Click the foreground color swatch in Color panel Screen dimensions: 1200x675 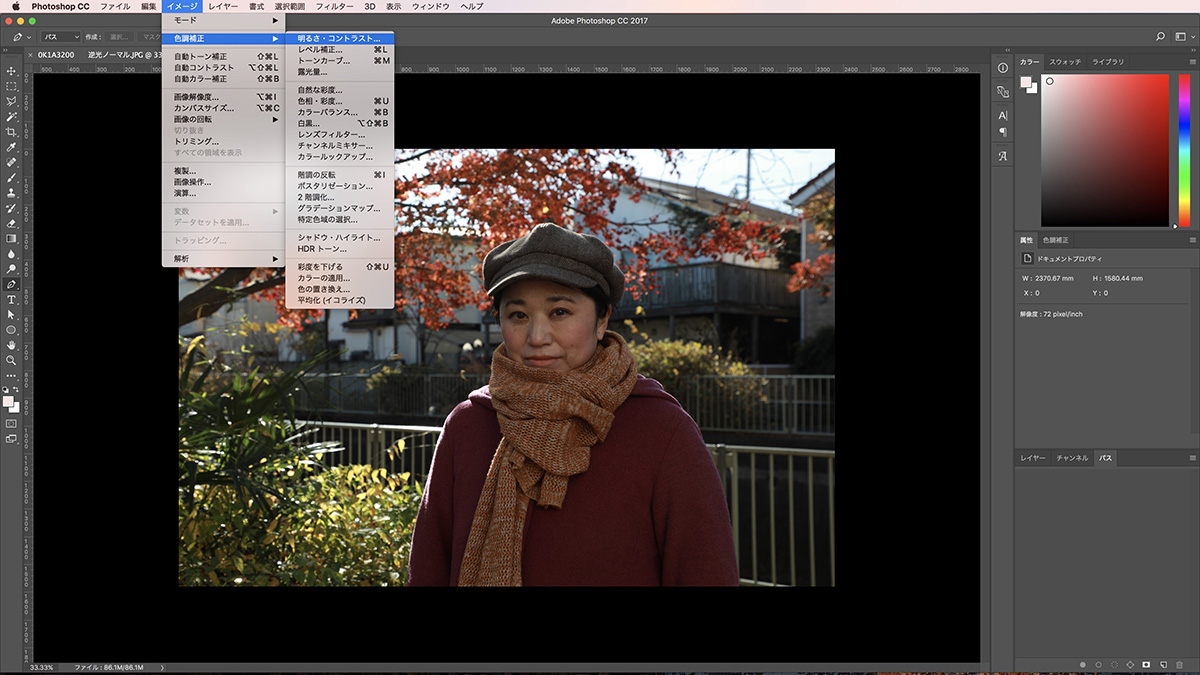click(x=1026, y=83)
